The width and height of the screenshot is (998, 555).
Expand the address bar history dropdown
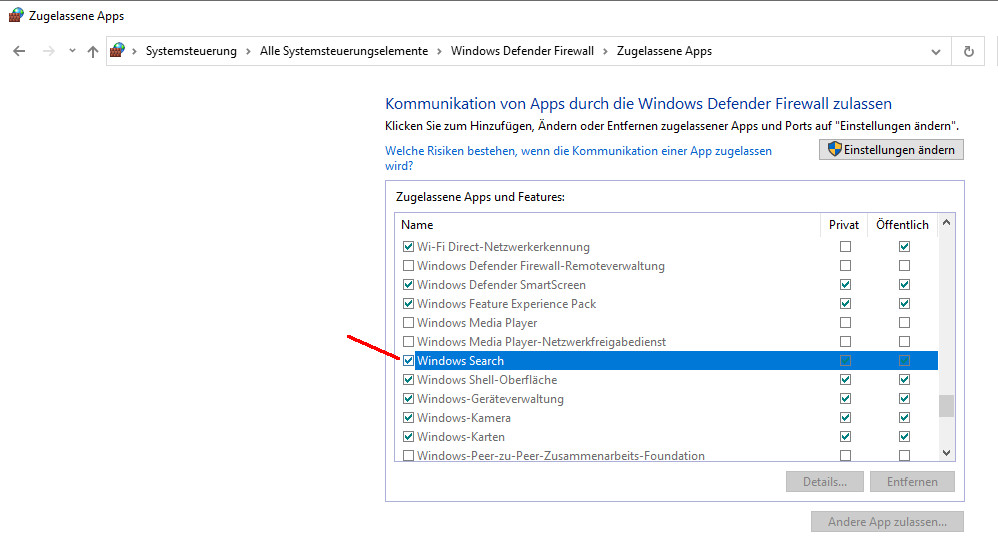pyautogui.click(x=935, y=51)
